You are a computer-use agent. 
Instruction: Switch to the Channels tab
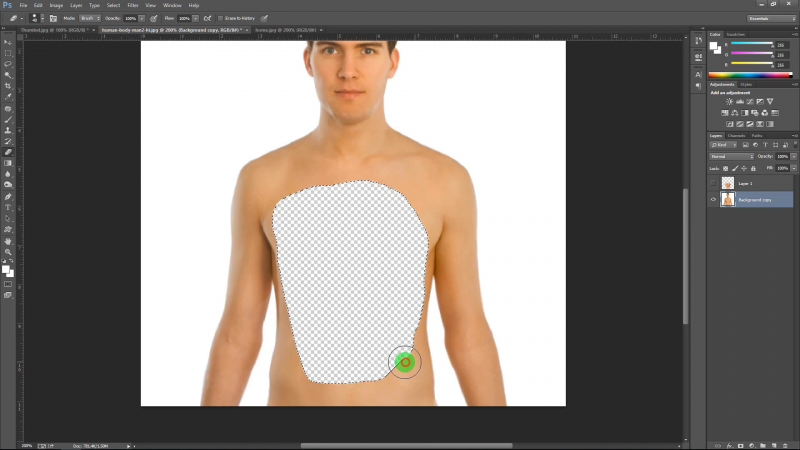(x=736, y=136)
